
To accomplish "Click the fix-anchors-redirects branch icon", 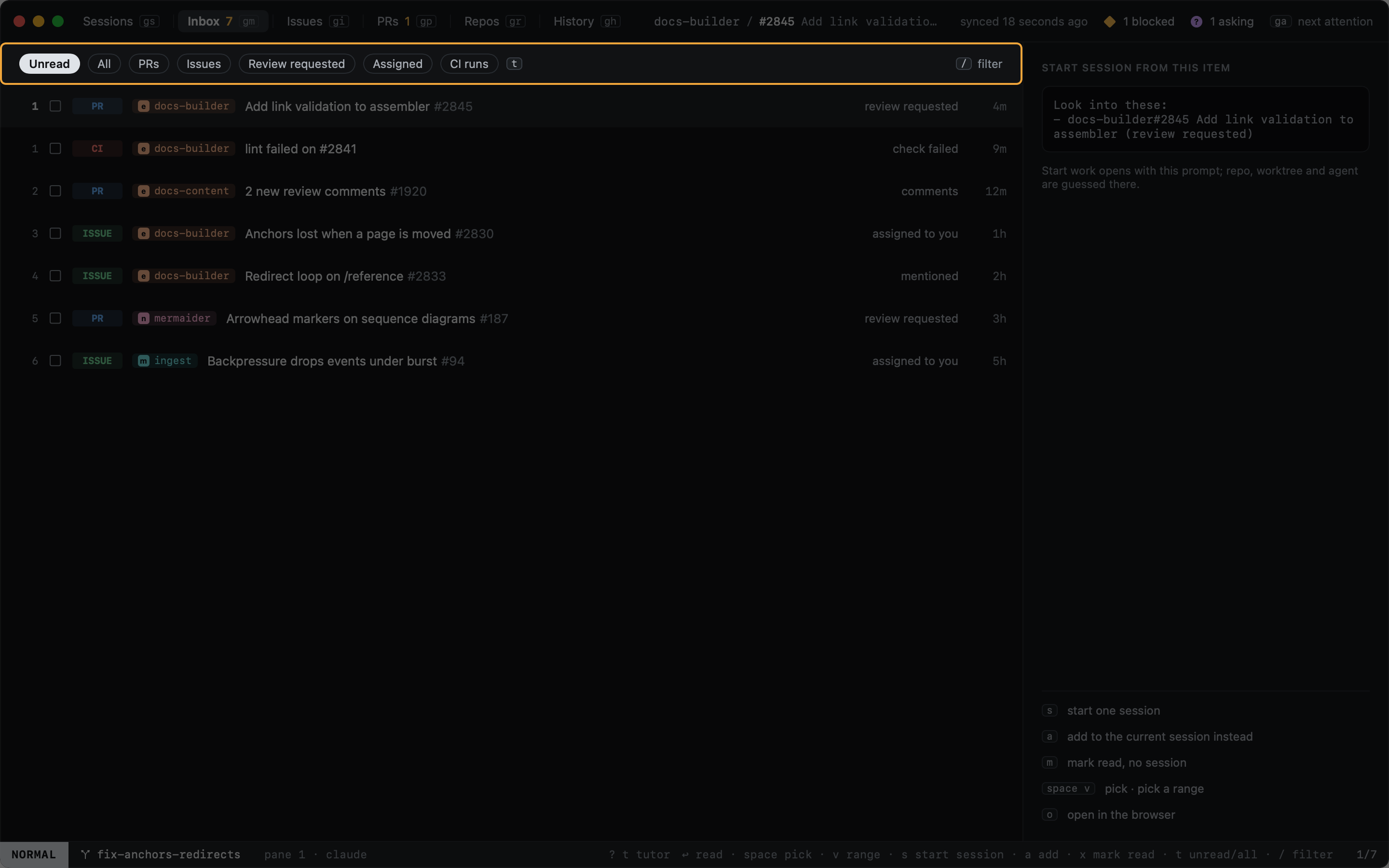I will [x=85, y=855].
